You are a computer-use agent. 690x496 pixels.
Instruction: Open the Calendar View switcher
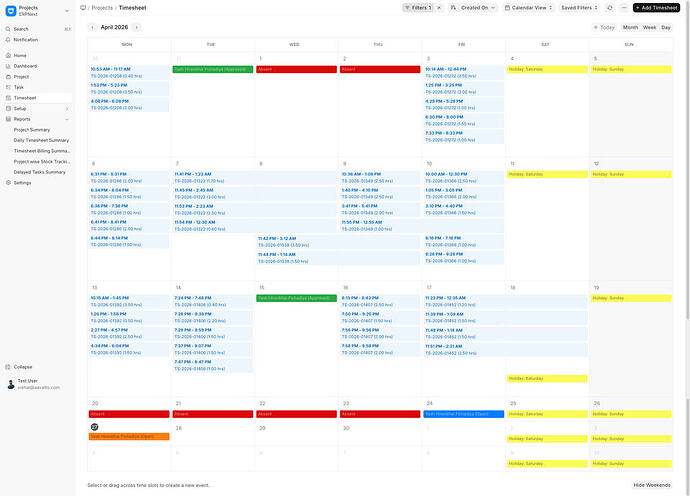528,8
